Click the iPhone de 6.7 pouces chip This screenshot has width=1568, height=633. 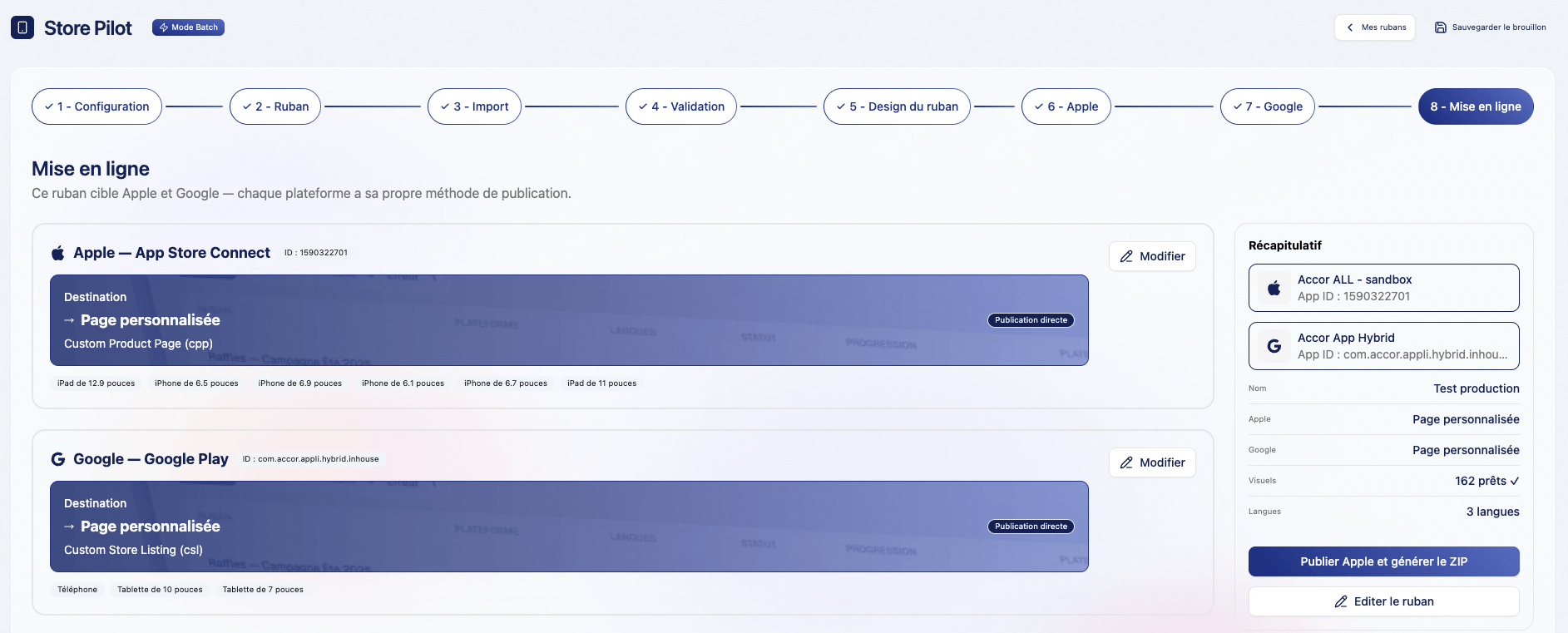tap(506, 383)
